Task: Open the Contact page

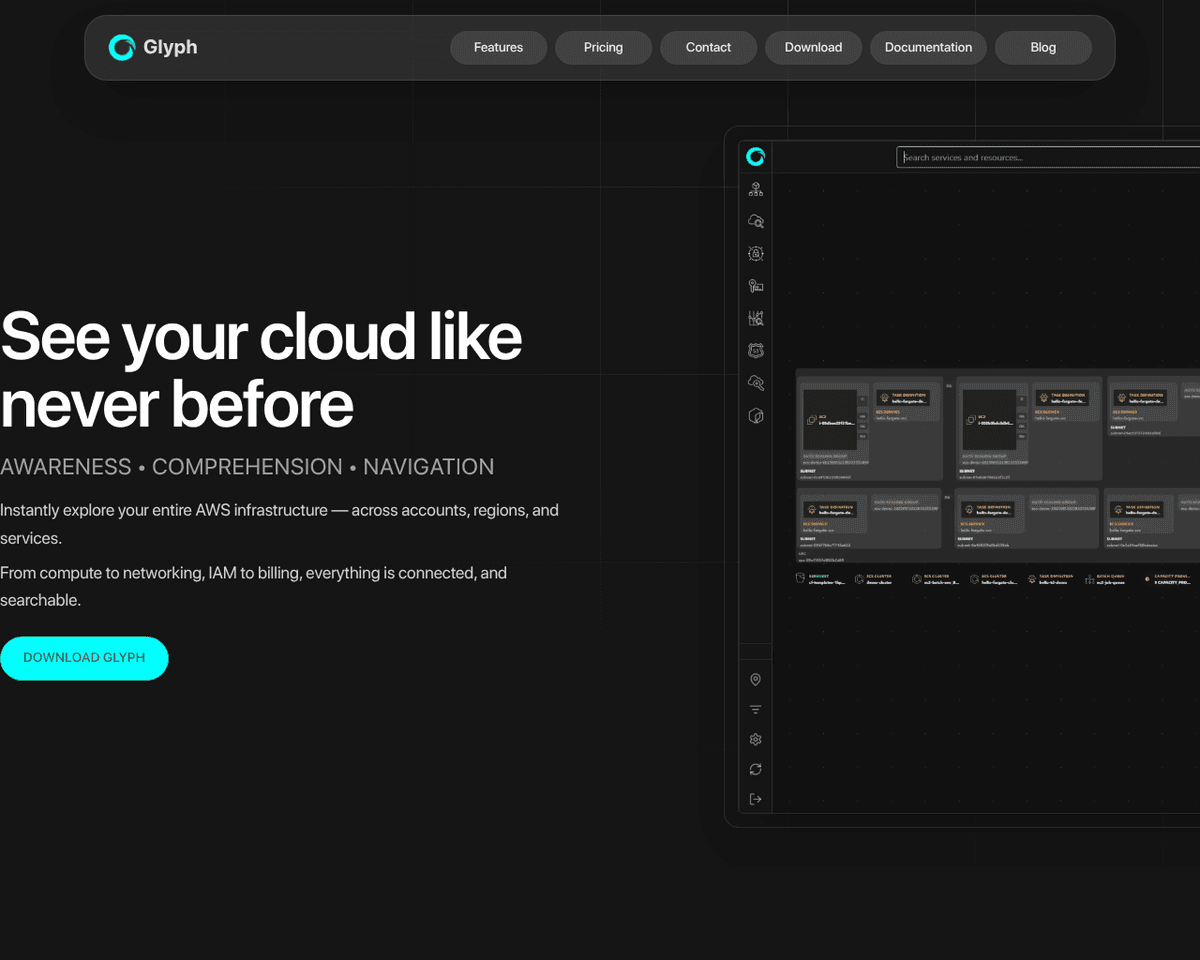Action: tap(708, 47)
